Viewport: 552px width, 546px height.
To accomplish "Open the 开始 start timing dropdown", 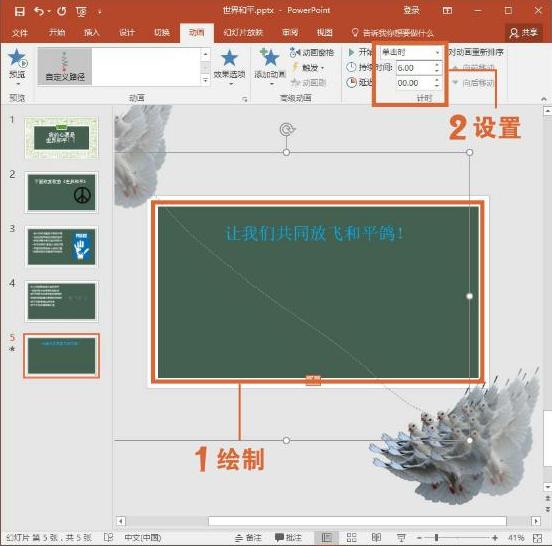I will (411, 52).
